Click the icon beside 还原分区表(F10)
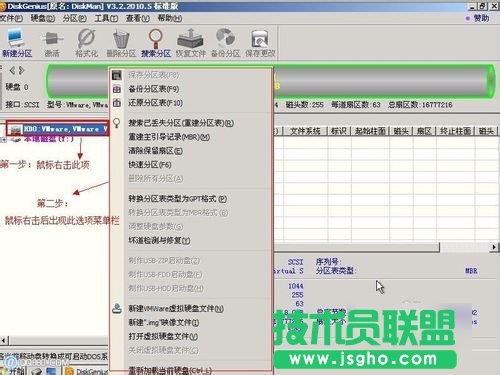Viewport: 500px width, 375px height. (117, 103)
